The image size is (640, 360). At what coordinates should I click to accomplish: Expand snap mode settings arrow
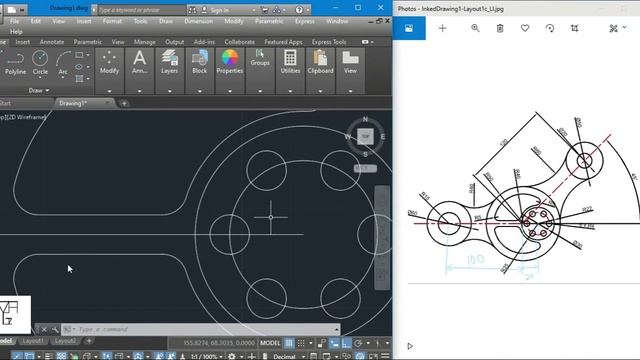tap(311, 343)
